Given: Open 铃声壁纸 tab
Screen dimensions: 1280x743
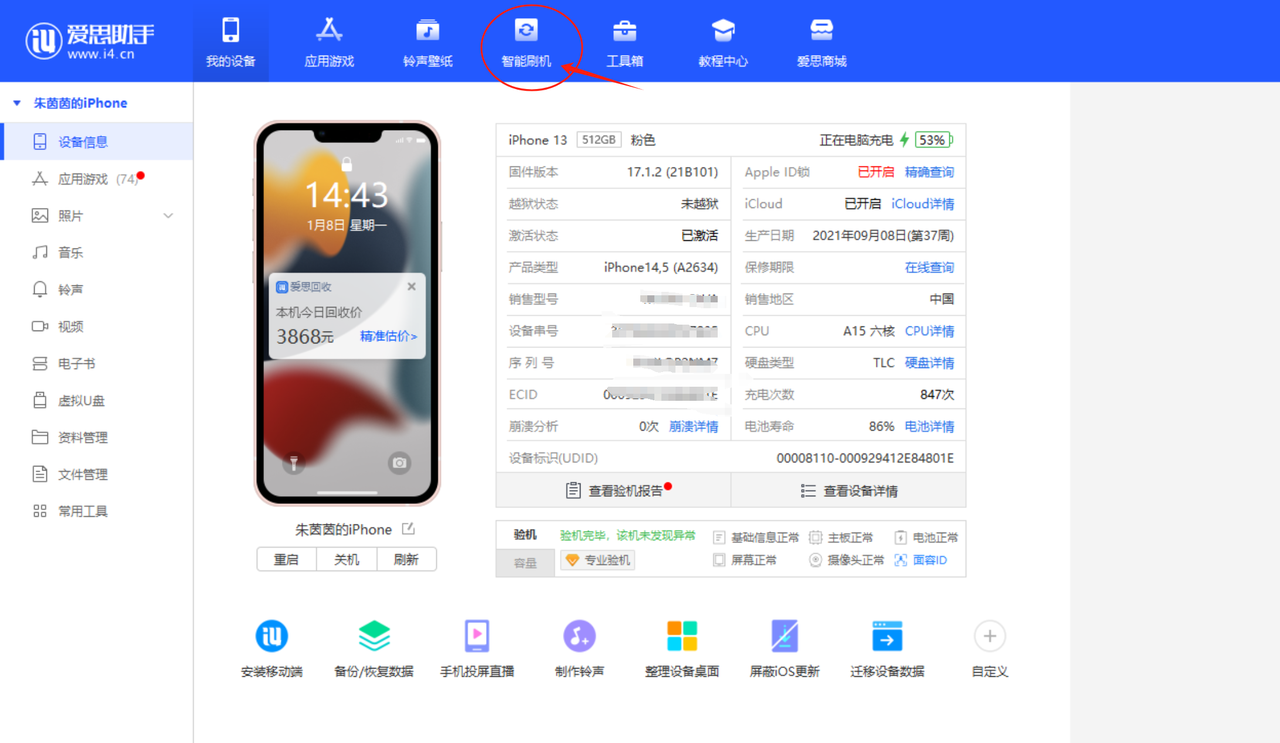Looking at the screenshot, I should click(428, 41).
